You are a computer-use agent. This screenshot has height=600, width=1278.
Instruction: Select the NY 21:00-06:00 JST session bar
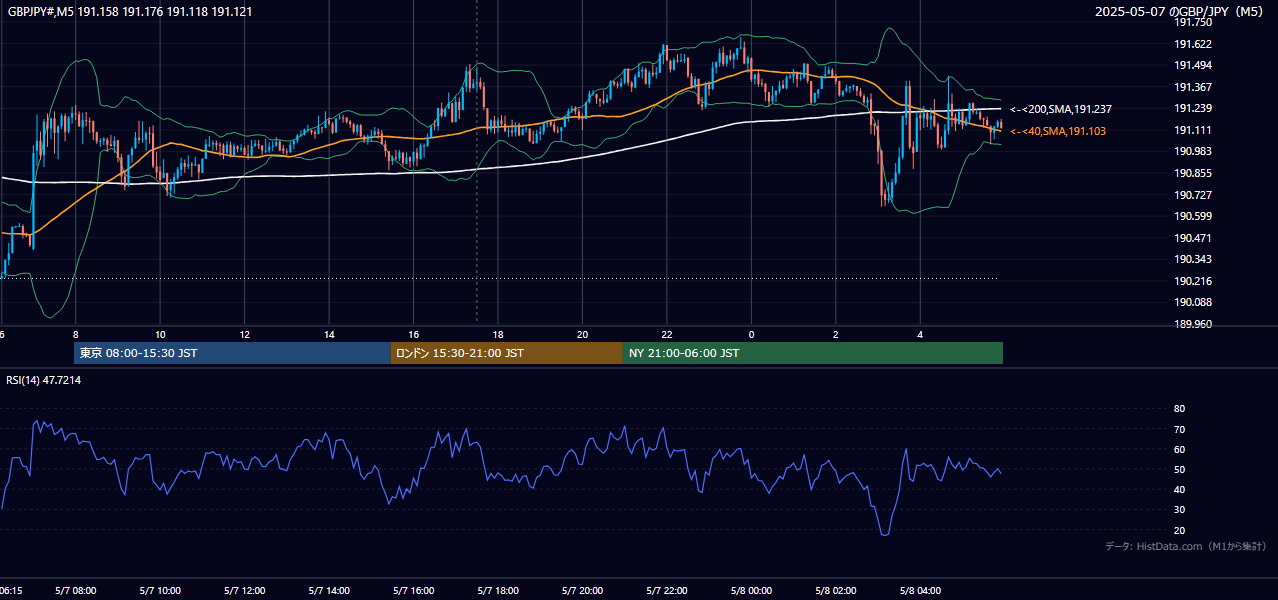813,353
